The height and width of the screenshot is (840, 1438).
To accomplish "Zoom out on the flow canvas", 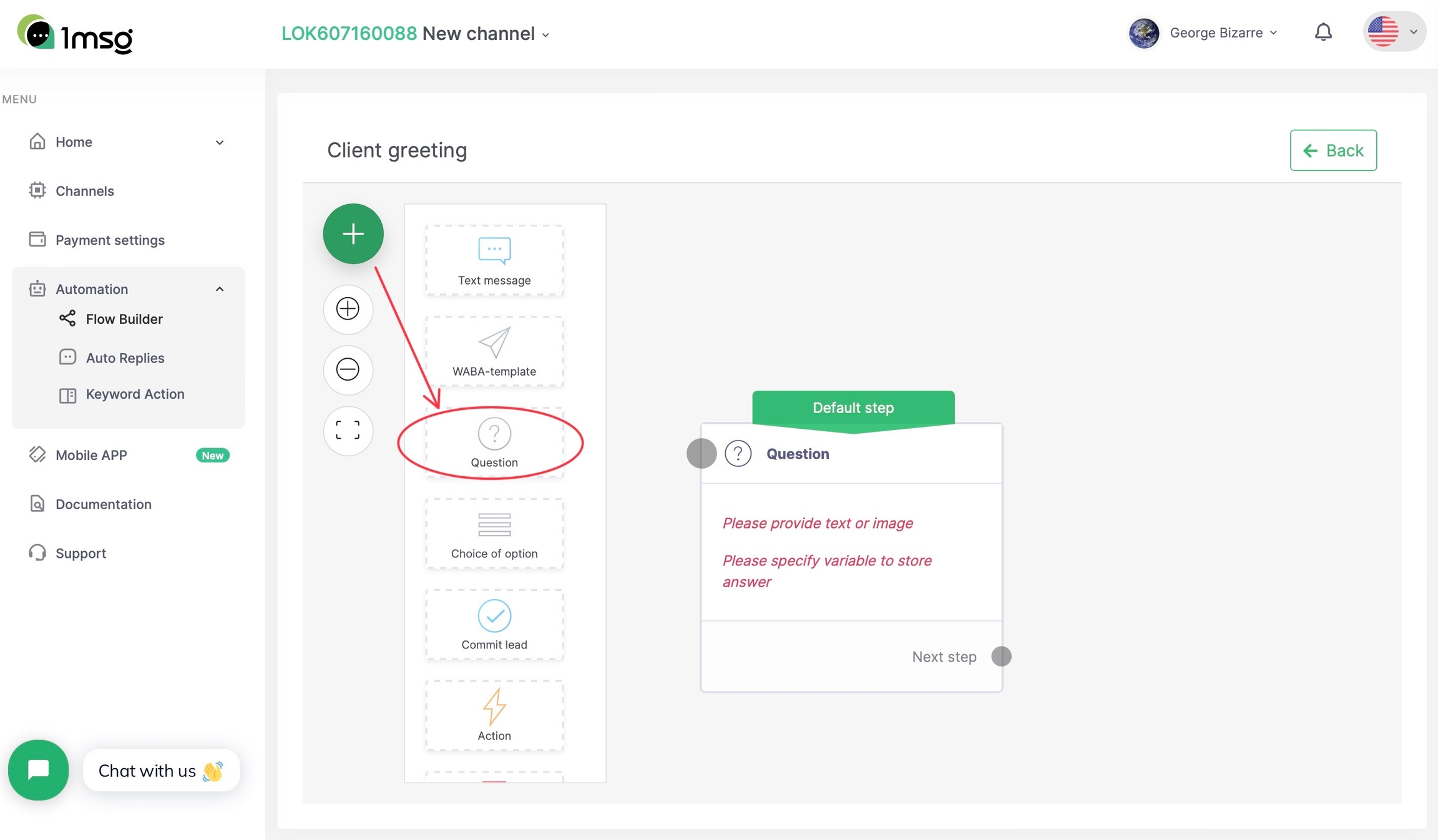I will click(x=348, y=369).
